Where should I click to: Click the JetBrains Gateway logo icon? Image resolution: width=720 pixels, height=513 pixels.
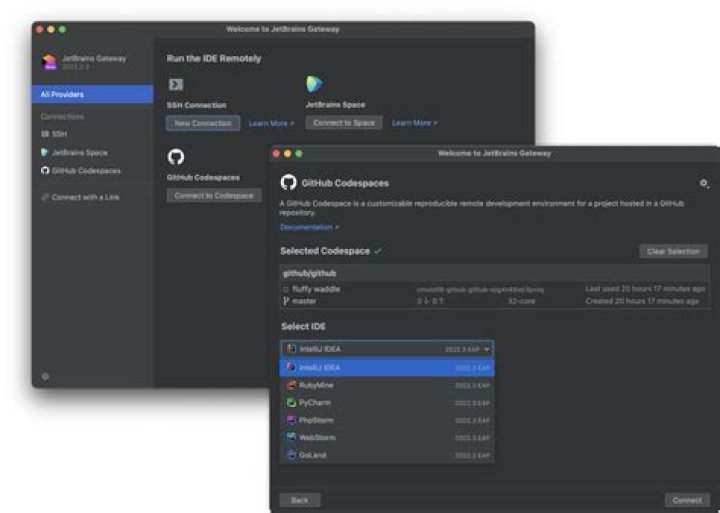(x=49, y=62)
